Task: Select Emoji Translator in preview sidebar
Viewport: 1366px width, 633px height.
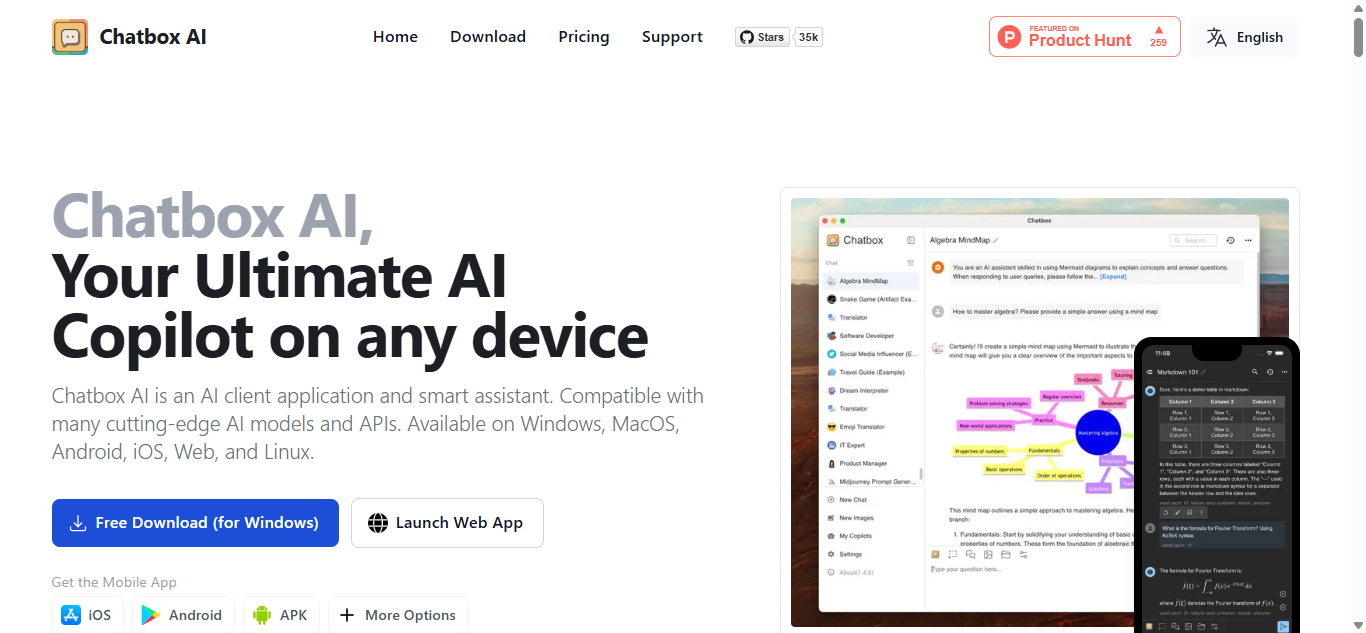Action: (871, 427)
